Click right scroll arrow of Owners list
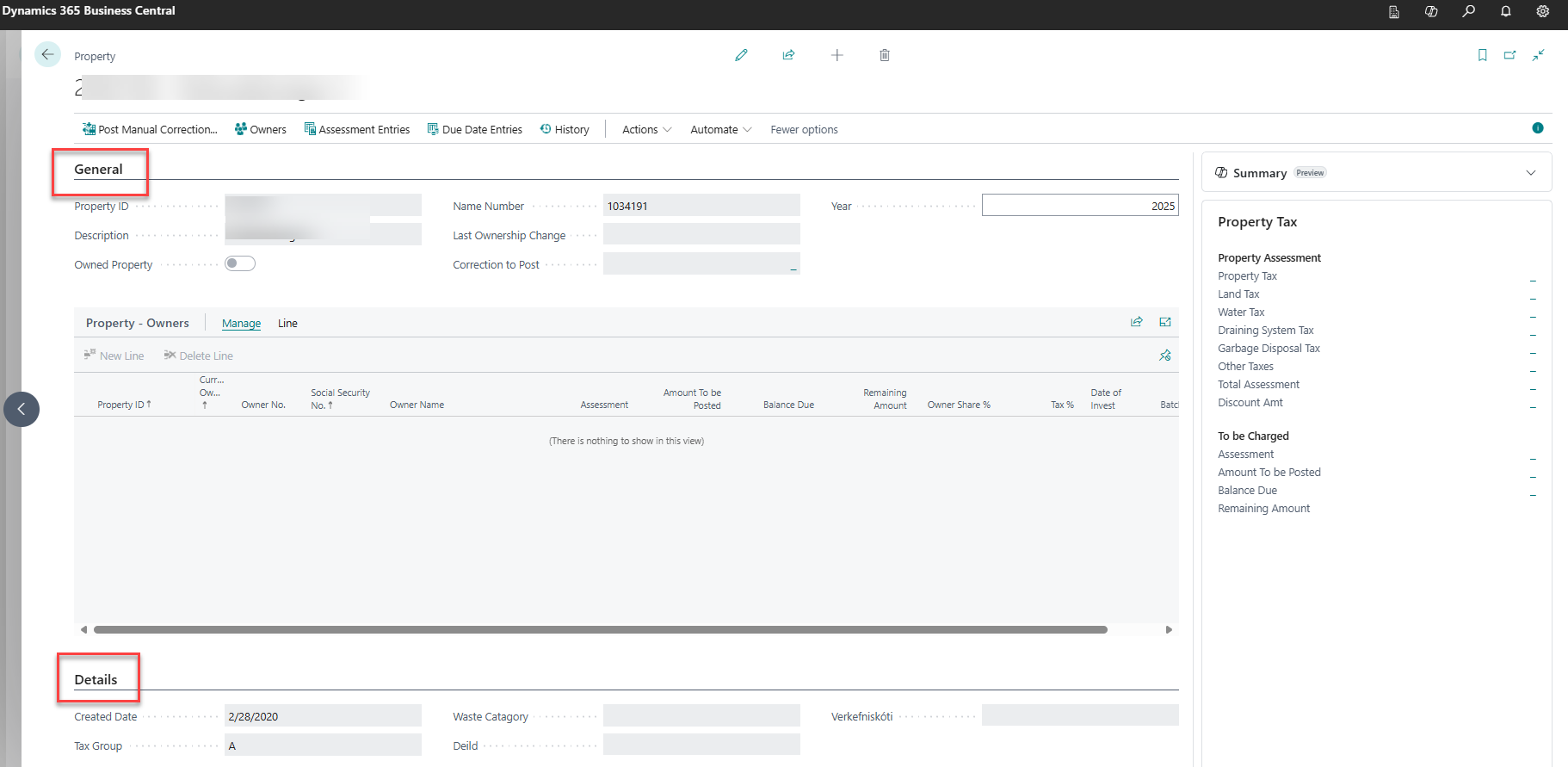 point(1169,629)
